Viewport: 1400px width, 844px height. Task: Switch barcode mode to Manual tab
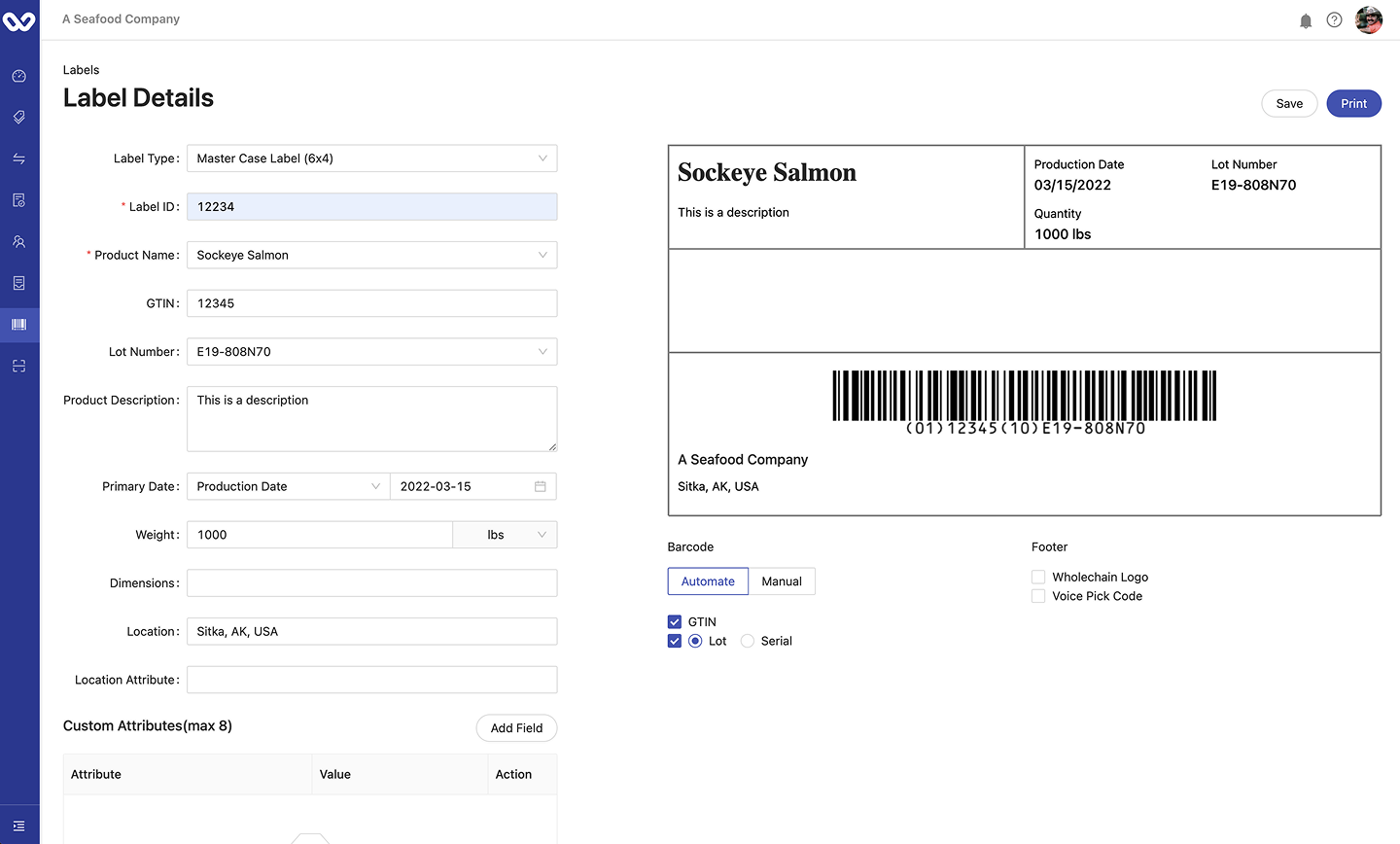782,581
